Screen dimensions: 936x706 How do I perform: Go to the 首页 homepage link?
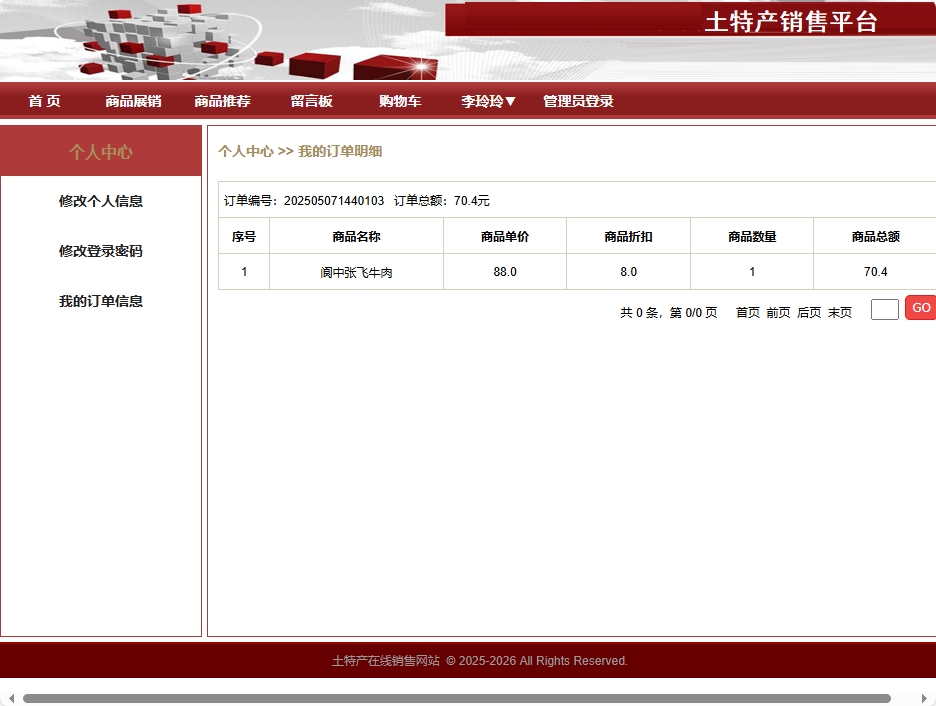click(43, 100)
